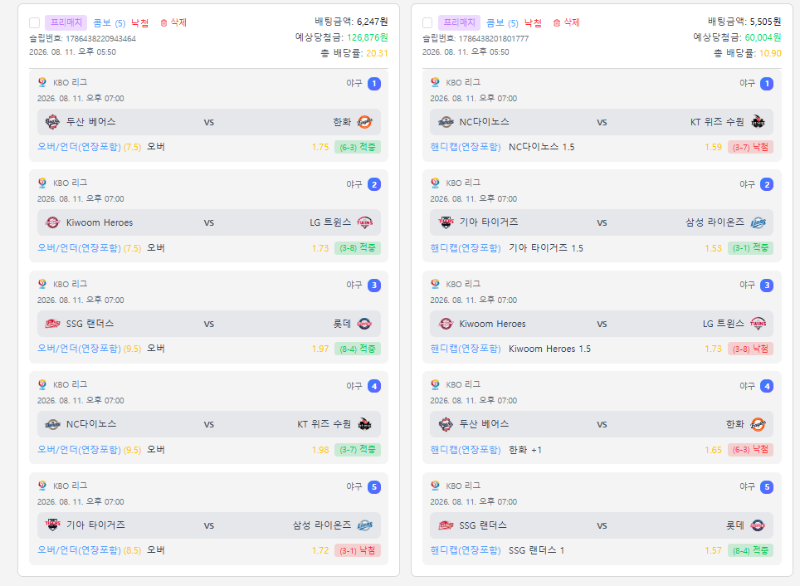Screen dimensions: 800x586
Task: Click 오버/언더(연장포함) (7.5) link for Doosan game
Action: coord(89,147)
